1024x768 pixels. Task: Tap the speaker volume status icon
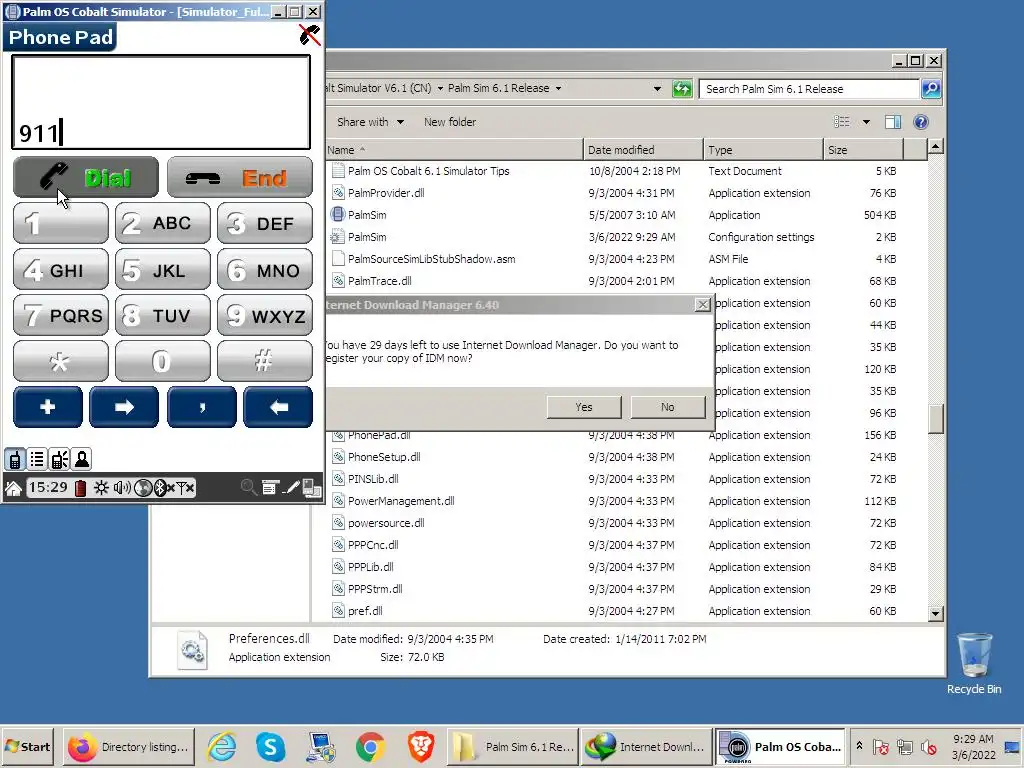click(x=122, y=488)
